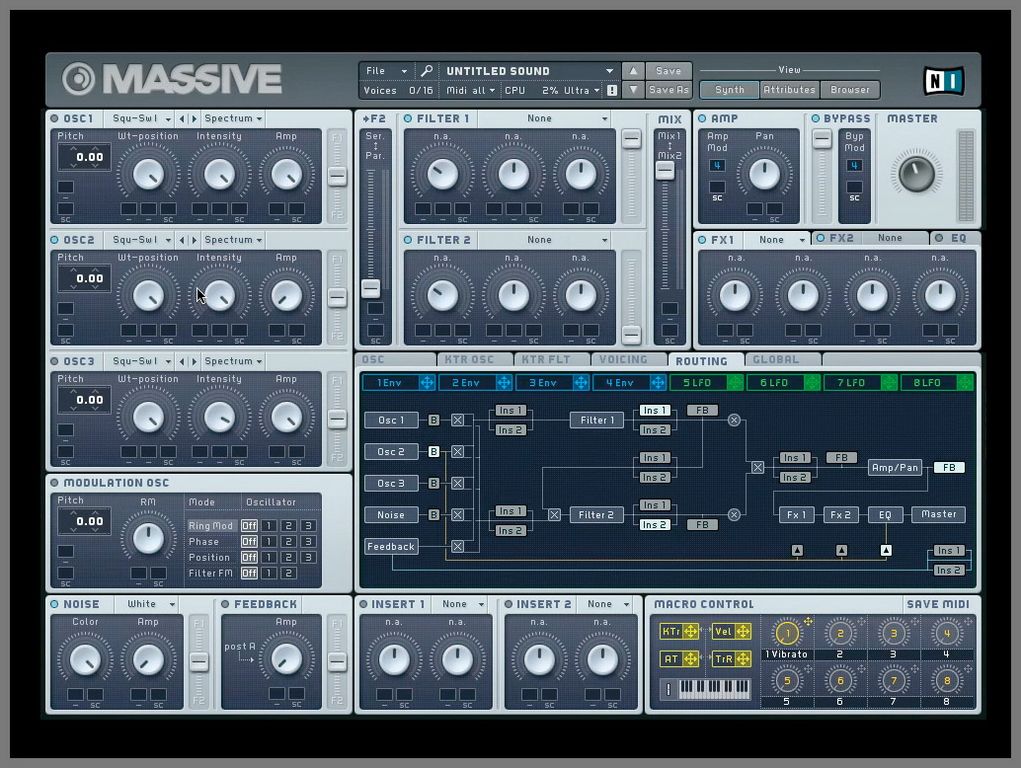Image resolution: width=1021 pixels, height=768 pixels.
Task: Click OSC1 next wavetable arrow
Action: click(193, 119)
